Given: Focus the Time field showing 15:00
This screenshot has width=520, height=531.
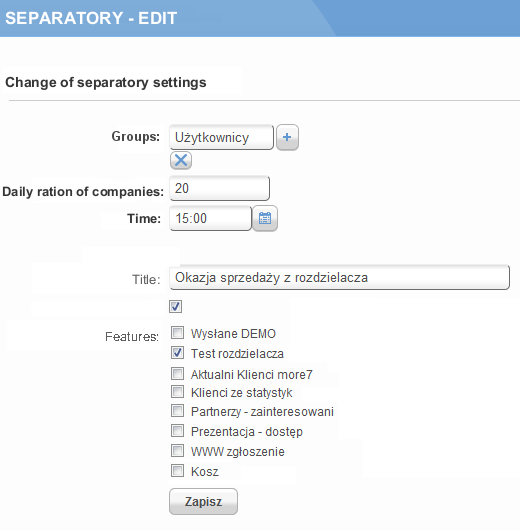Looking at the screenshot, I should click(211, 218).
